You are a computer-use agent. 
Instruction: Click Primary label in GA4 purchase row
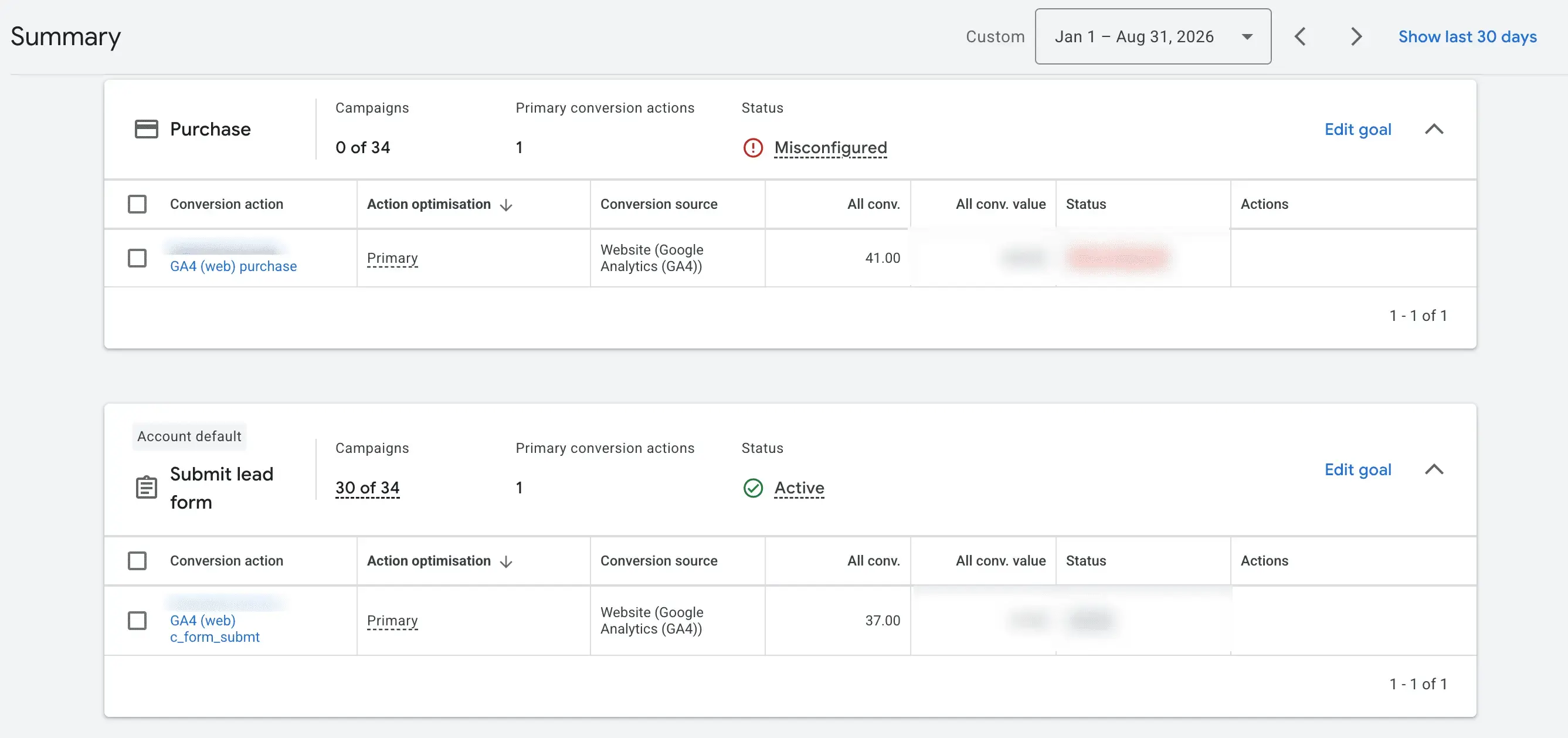[x=392, y=258]
